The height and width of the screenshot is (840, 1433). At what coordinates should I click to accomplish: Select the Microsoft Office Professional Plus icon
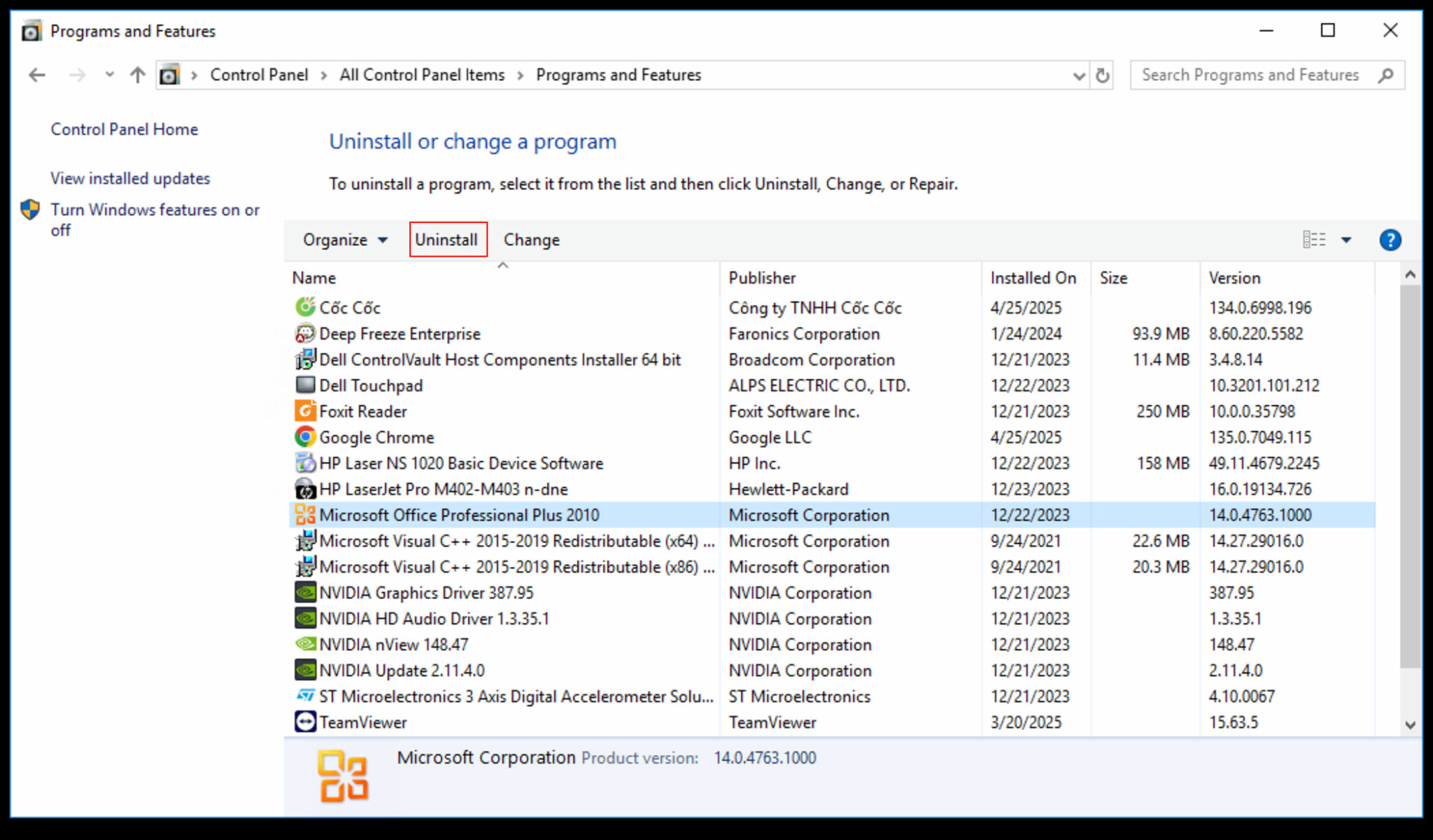[x=305, y=515]
